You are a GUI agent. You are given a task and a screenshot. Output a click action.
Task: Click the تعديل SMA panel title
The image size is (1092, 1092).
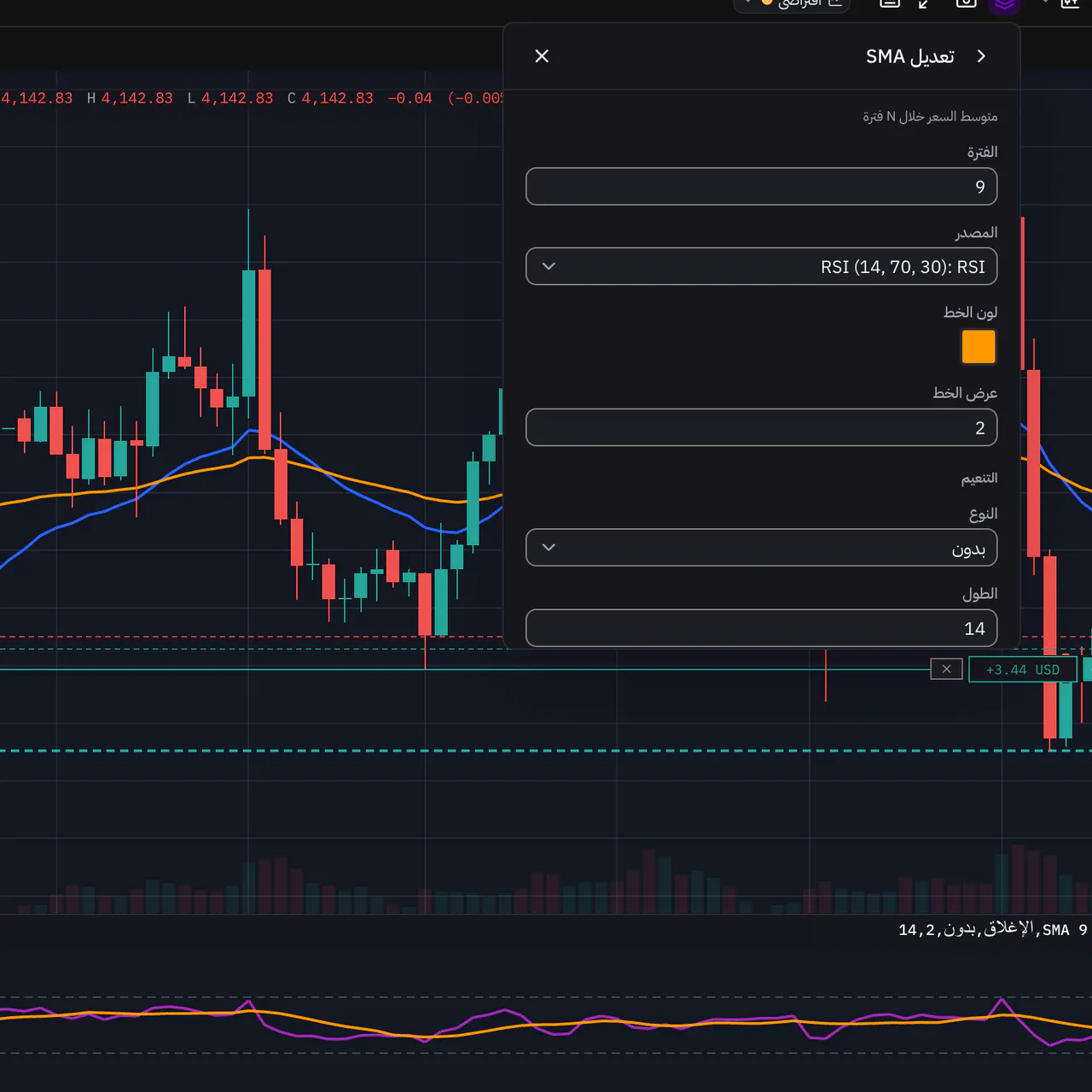click(910, 56)
